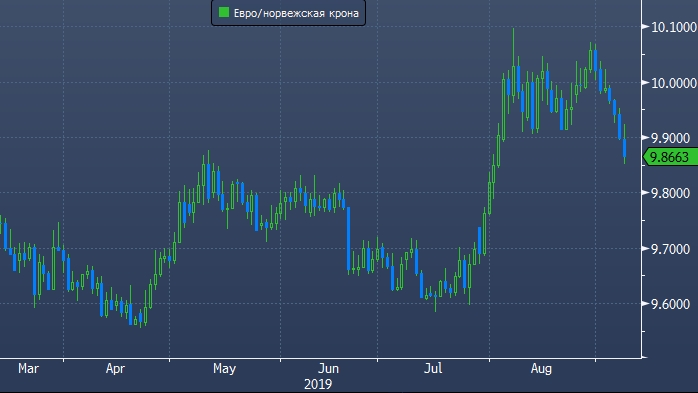Select the 9.7000 price axis label
The width and height of the screenshot is (698, 393).
[670, 249]
